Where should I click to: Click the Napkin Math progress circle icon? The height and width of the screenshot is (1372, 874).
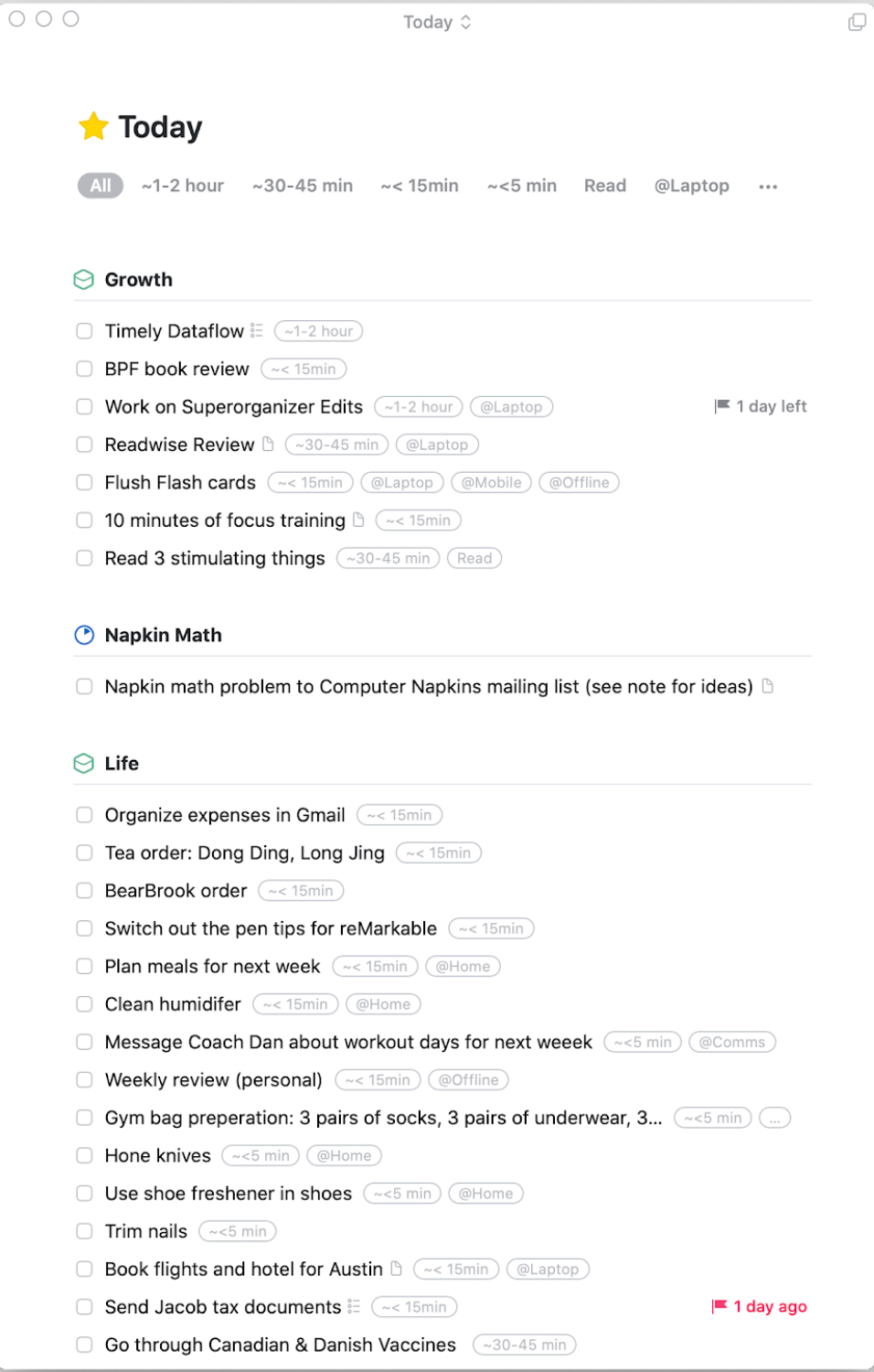[x=83, y=635]
